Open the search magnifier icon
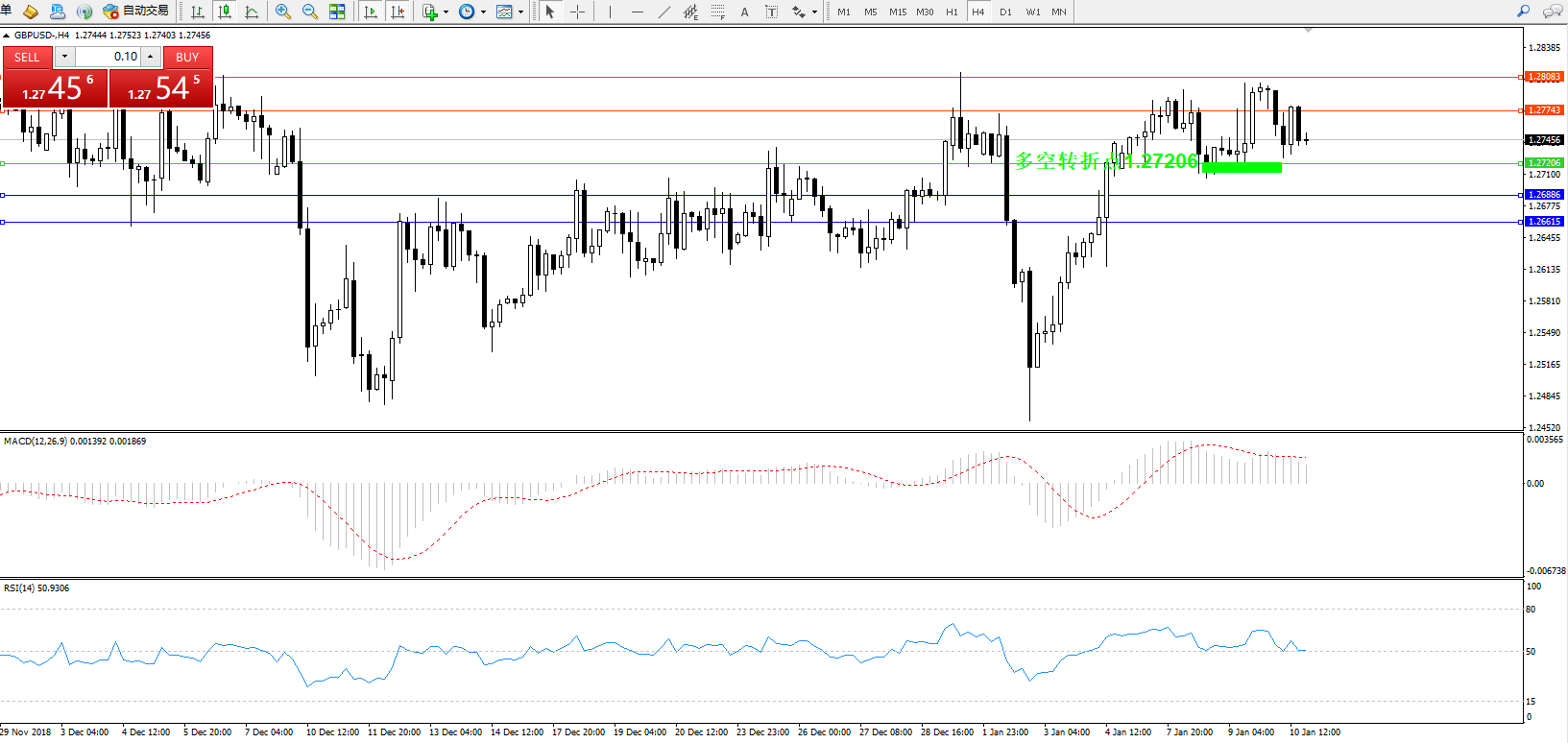The height and width of the screenshot is (743, 1568). [x=1523, y=12]
